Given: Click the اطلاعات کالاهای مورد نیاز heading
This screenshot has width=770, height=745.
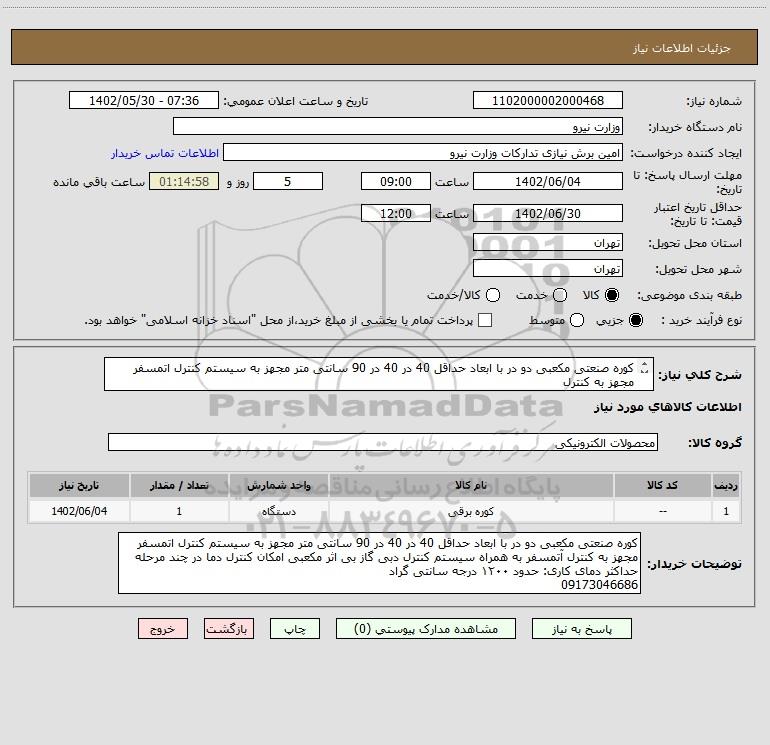Looking at the screenshot, I should (x=667, y=407).
